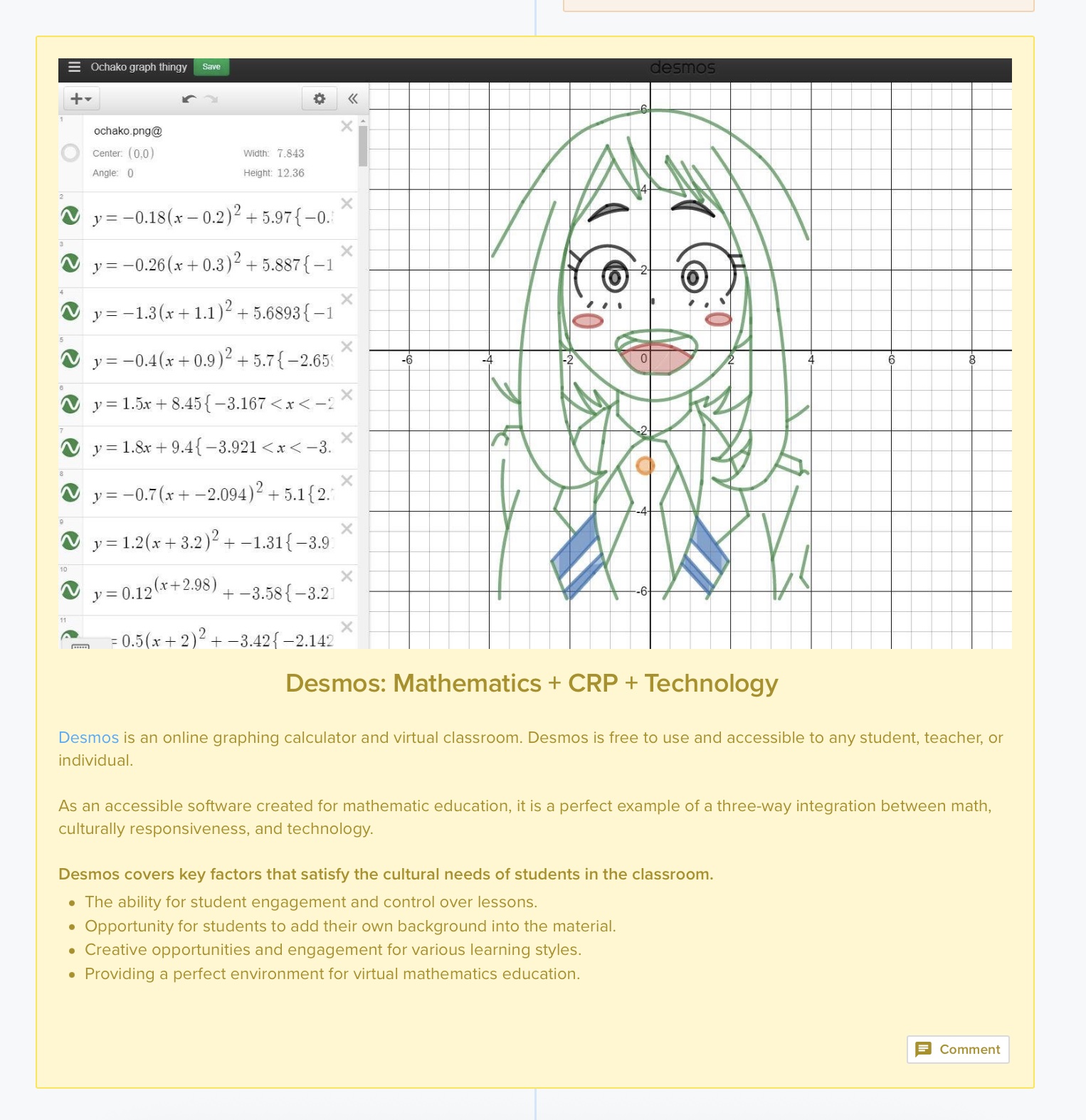Click the undo arrow icon
Image resolution: width=1086 pixels, height=1120 pixels.
coord(189,99)
